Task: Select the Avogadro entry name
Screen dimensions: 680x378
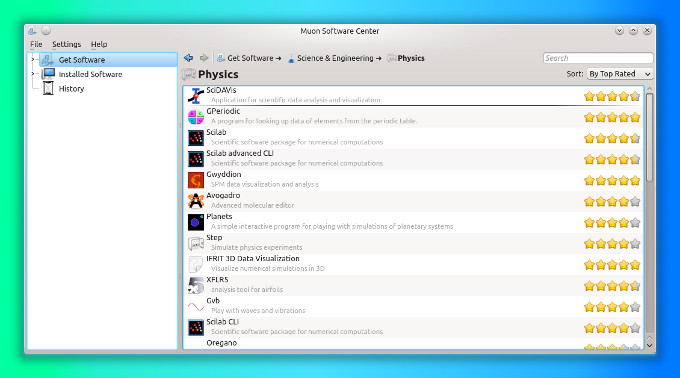Action: [x=223, y=196]
